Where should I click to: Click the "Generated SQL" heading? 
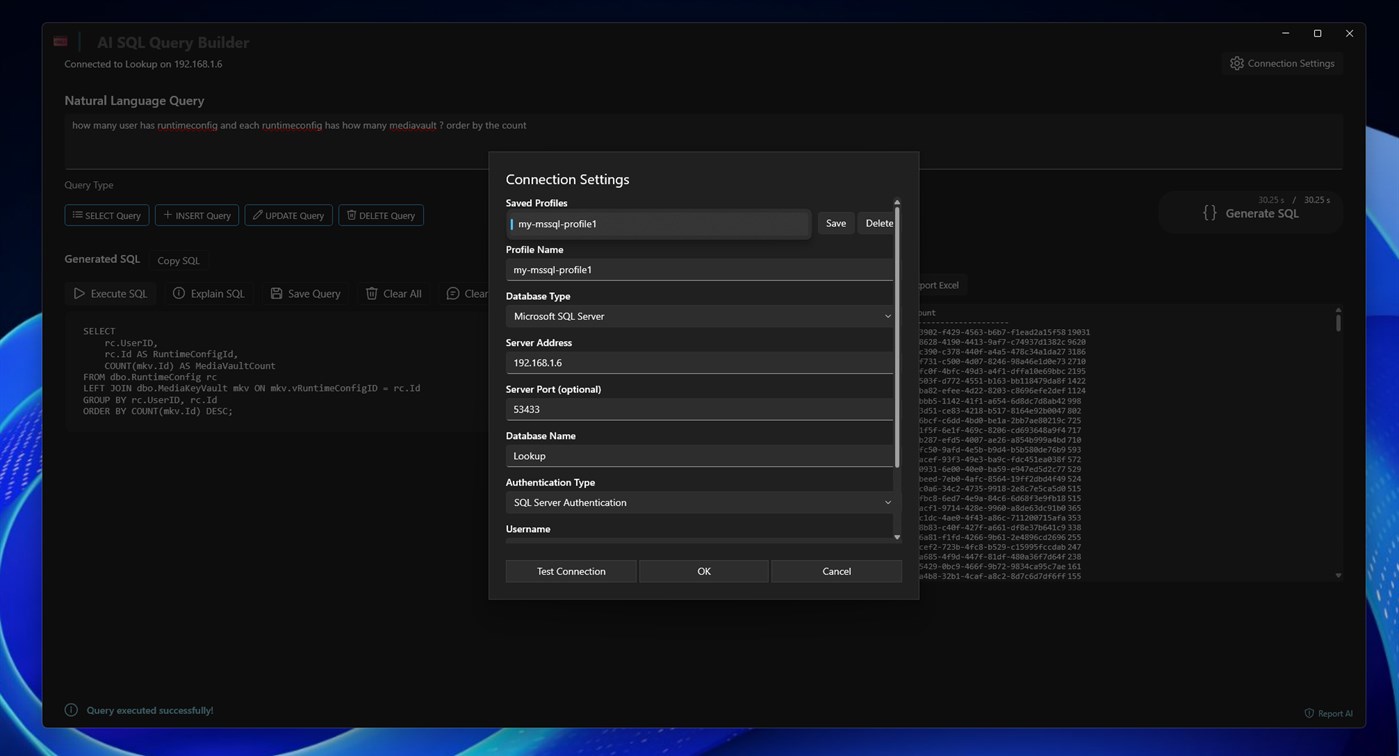(x=102, y=259)
